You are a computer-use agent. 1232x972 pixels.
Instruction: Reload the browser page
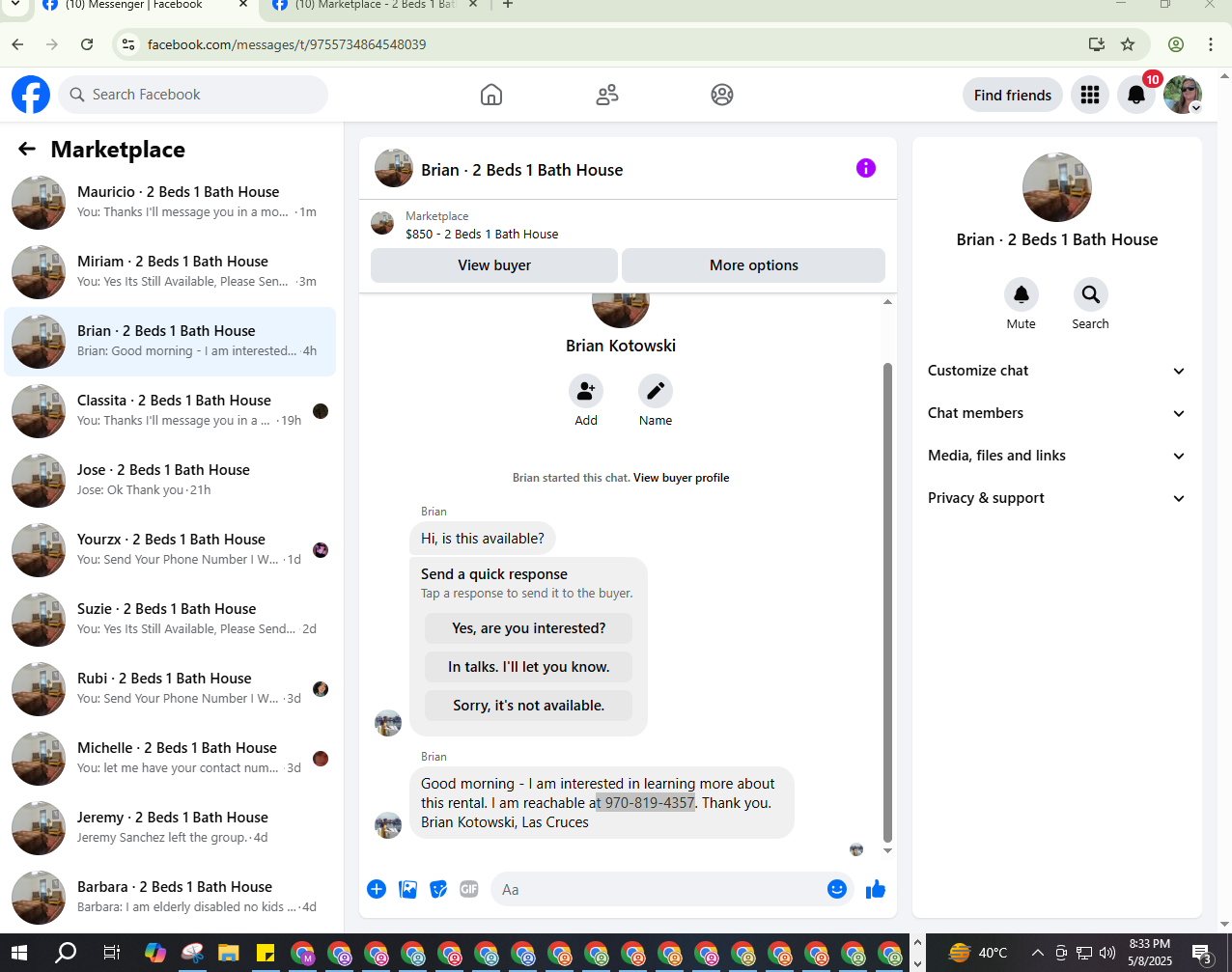click(x=87, y=44)
